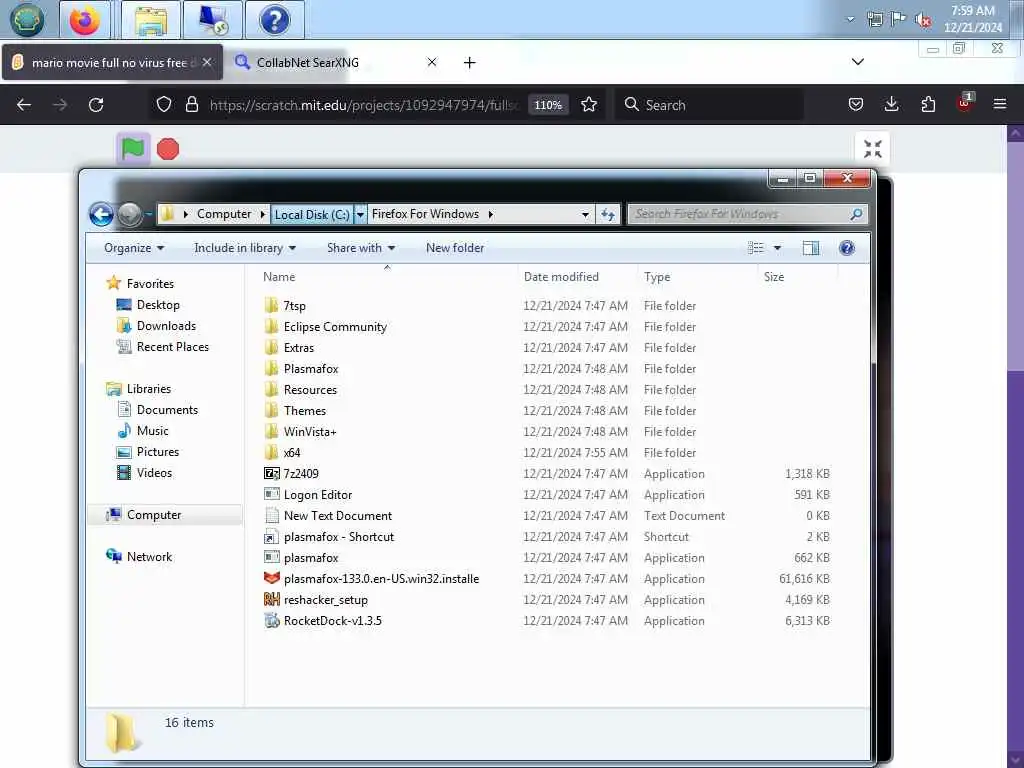Click the red stop sign icon
1024x768 pixels.
pyautogui.click(x=168, y=150)
